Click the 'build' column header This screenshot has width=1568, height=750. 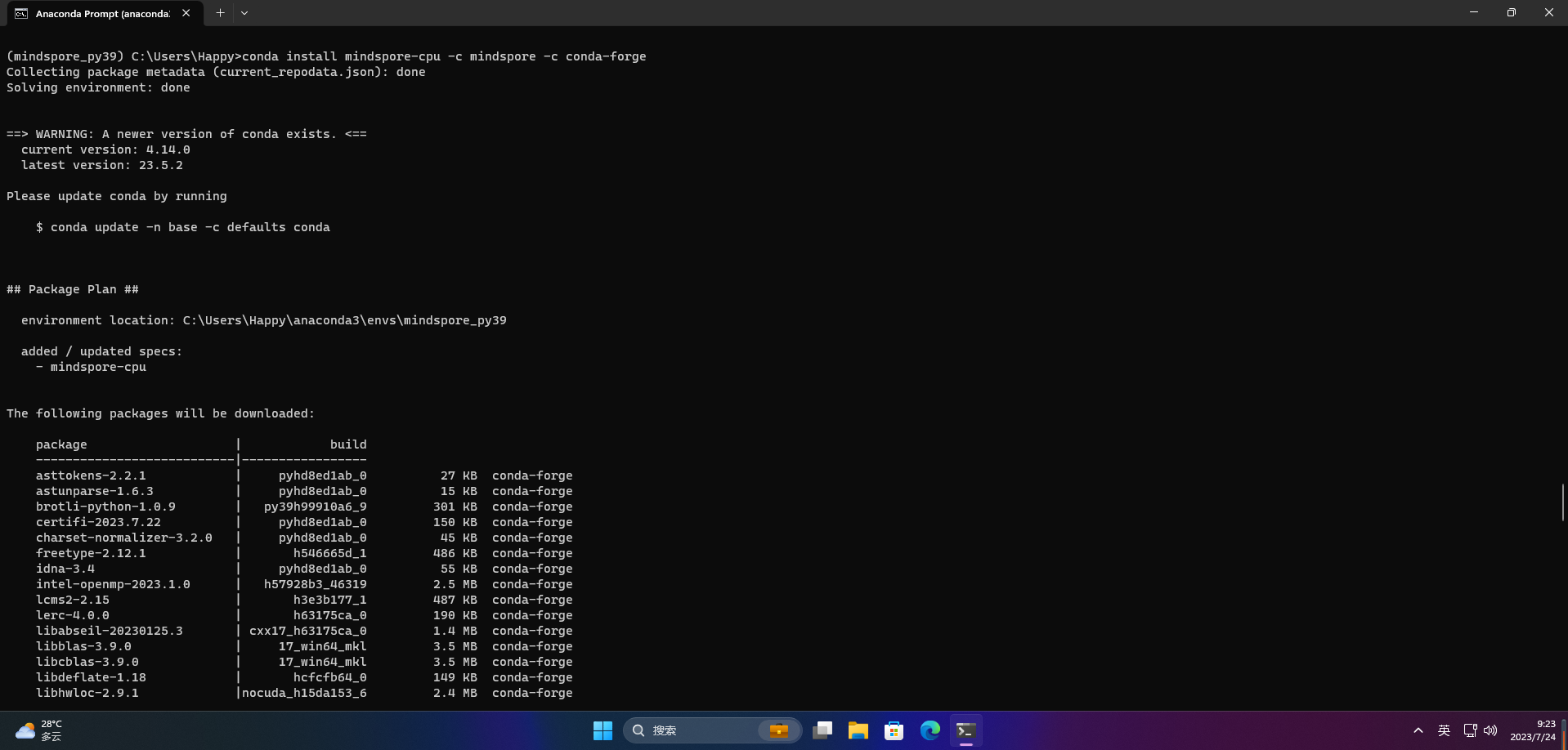coord(348,444)
